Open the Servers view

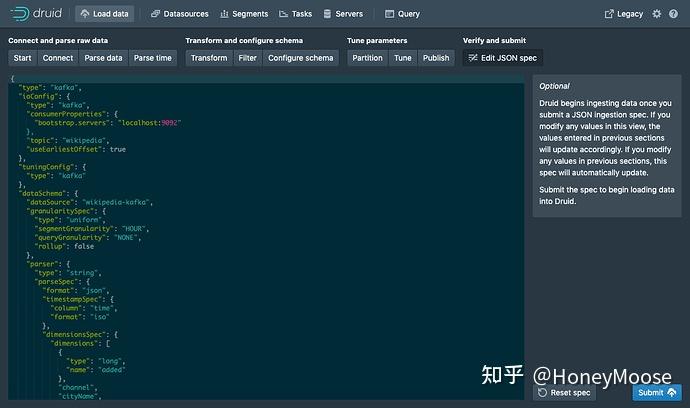(x=343, y=14)
